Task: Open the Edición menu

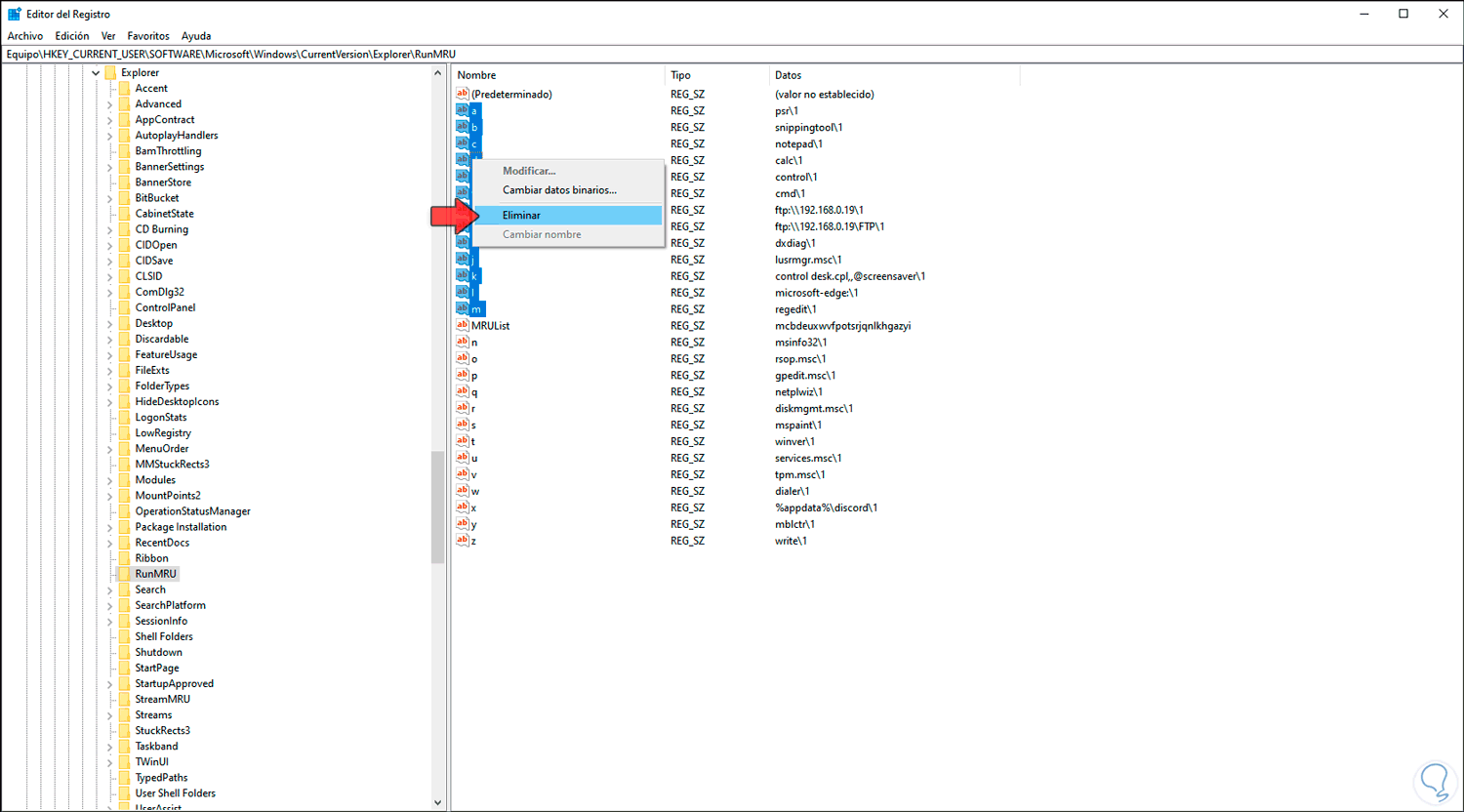Action: [71, 35]
